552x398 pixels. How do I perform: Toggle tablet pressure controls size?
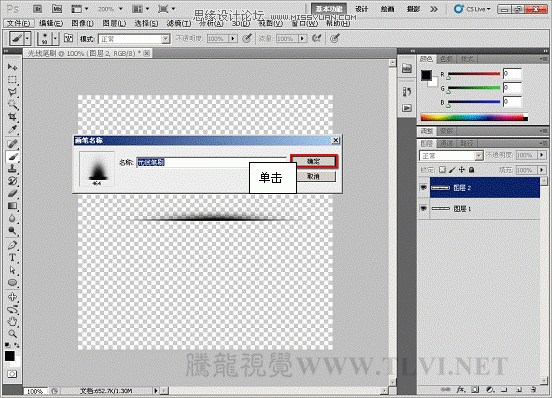[334, 38]
